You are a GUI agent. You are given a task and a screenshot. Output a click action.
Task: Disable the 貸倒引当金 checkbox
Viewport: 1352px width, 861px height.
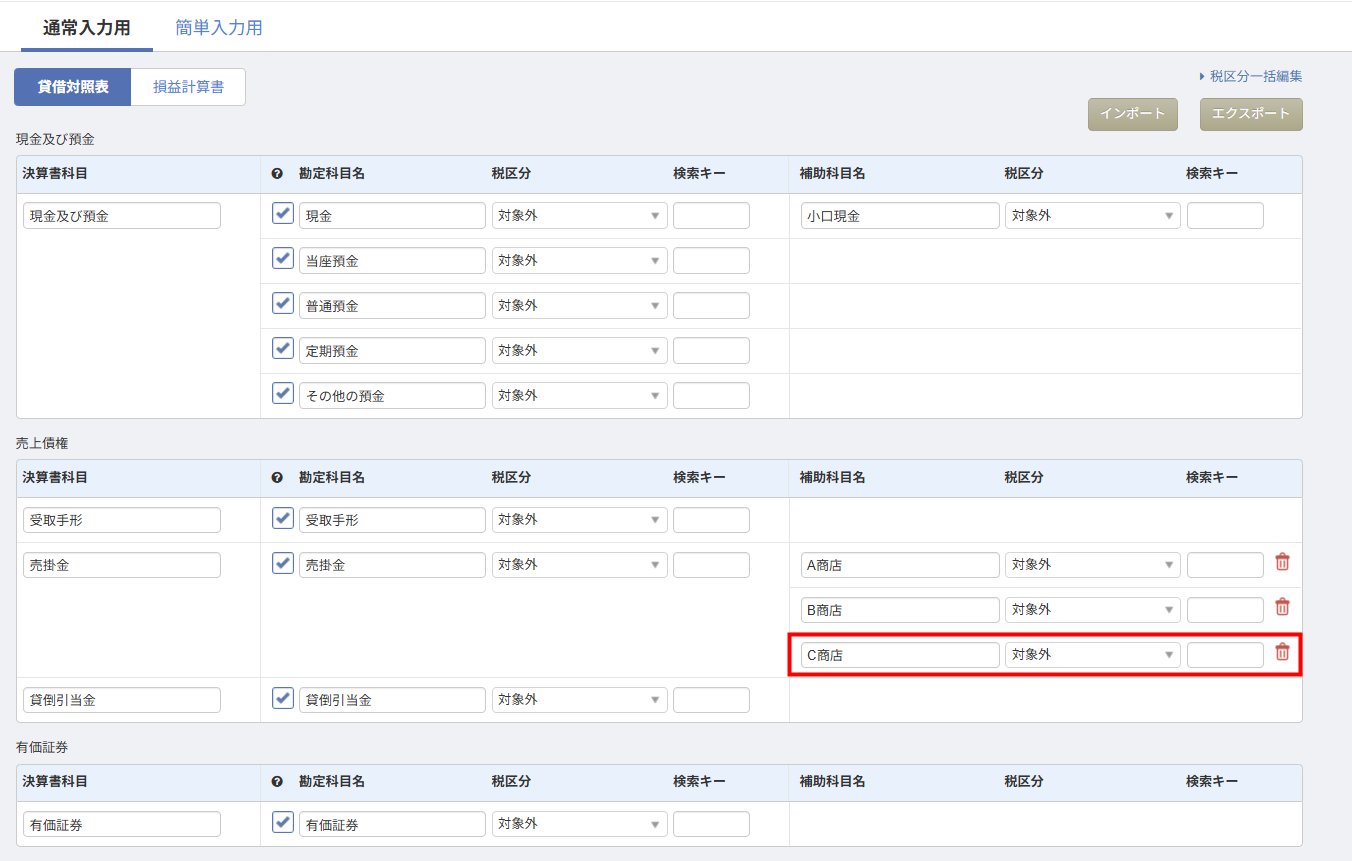[283, 699]
